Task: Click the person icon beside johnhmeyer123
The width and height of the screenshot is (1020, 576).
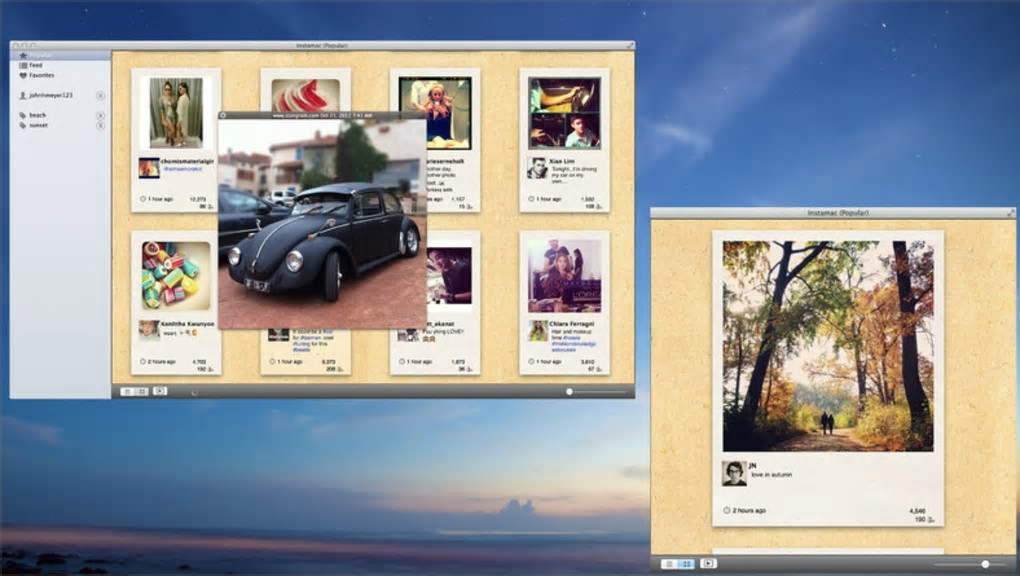Action: point(23,95)
